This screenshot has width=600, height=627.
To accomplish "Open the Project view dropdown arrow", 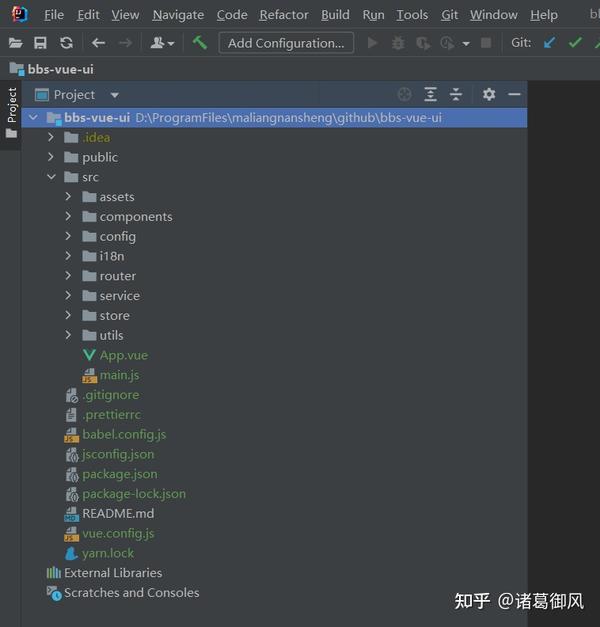I will coord(115,95).
